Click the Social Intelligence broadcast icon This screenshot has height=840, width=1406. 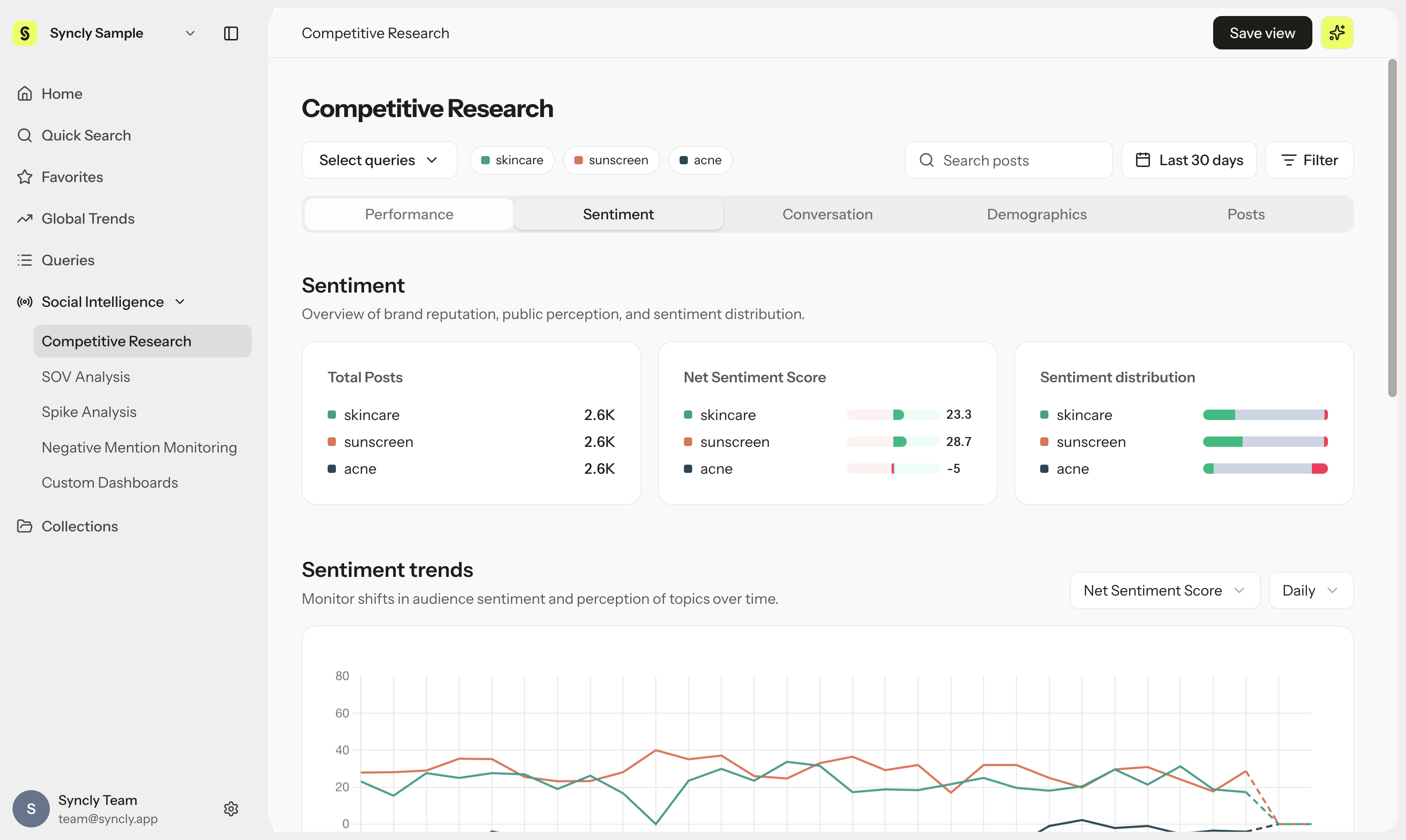click(x=24, y=302)
